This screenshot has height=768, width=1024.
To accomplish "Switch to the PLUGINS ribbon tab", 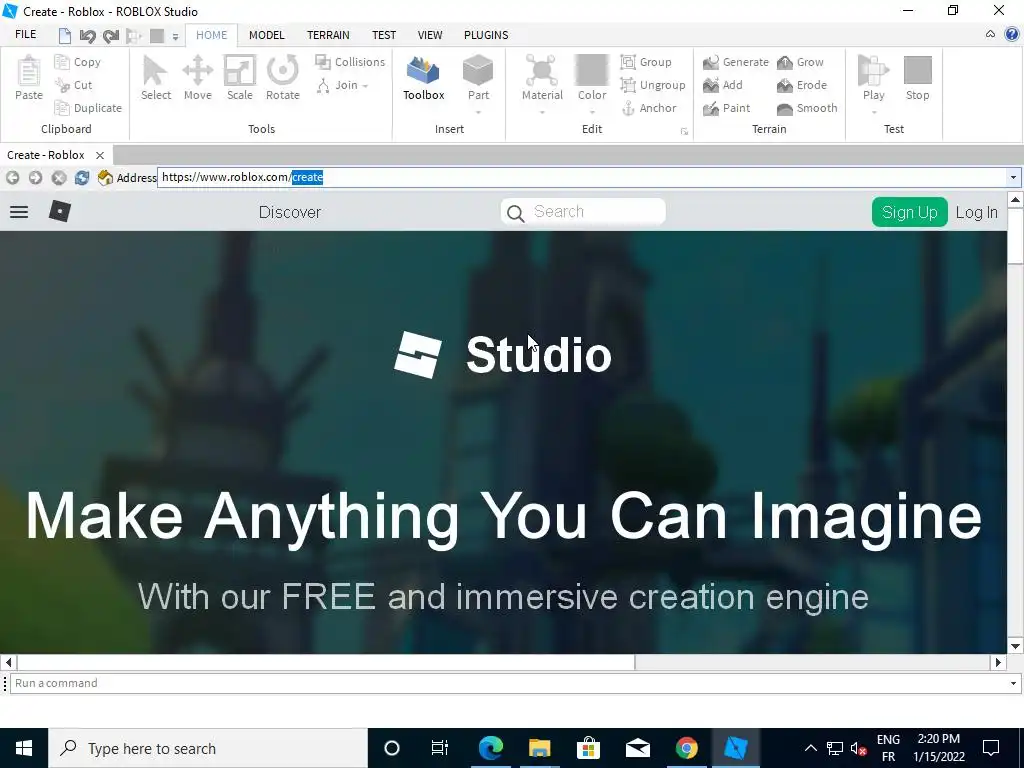I will pos(486,35).
